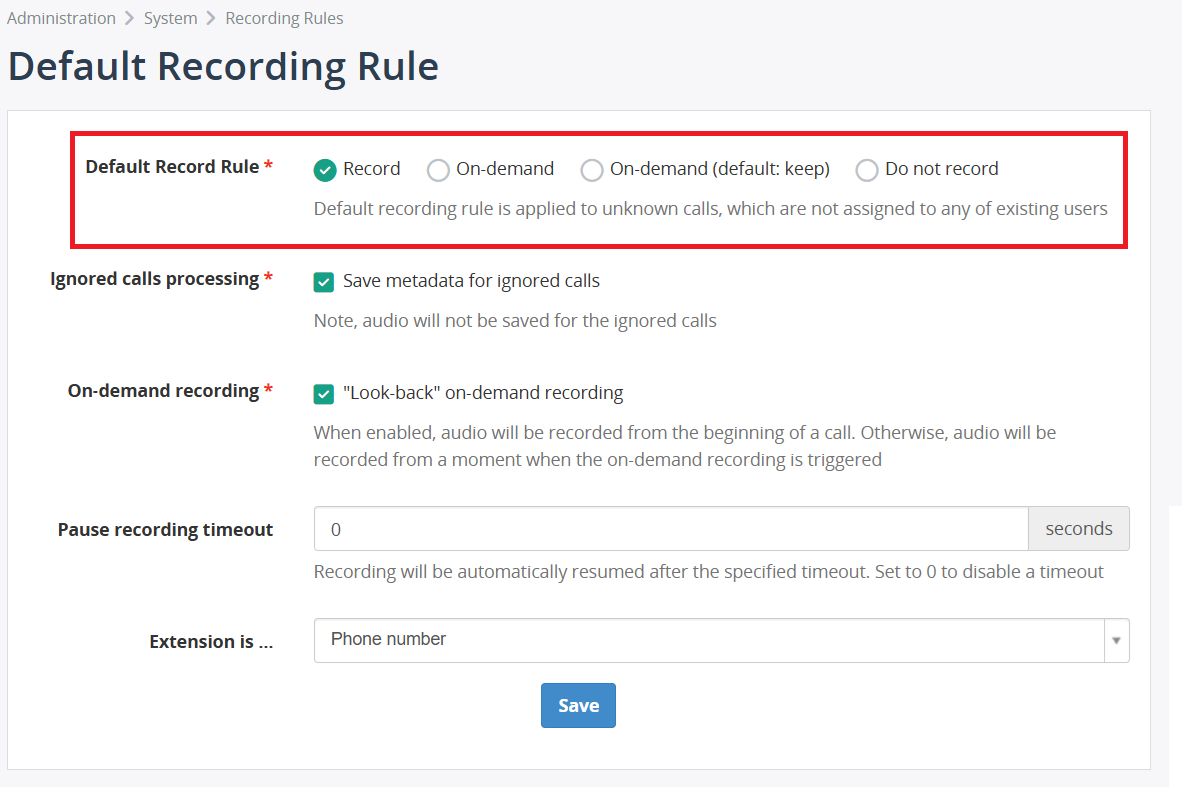1182x787 pixels.
Task: Click the Default Record Rule label
Action: click(172, 167)
